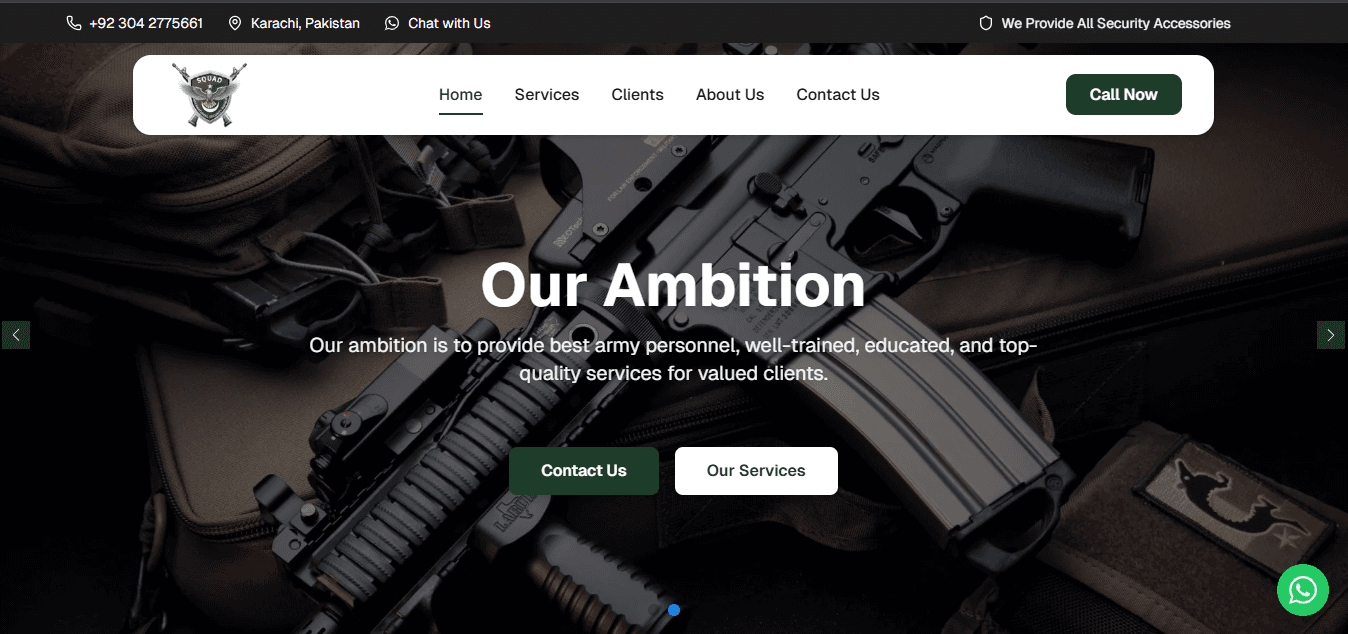The height and width of the screenshot is (634, 1348).
Task: Open the About Us page
Action: 730,95
